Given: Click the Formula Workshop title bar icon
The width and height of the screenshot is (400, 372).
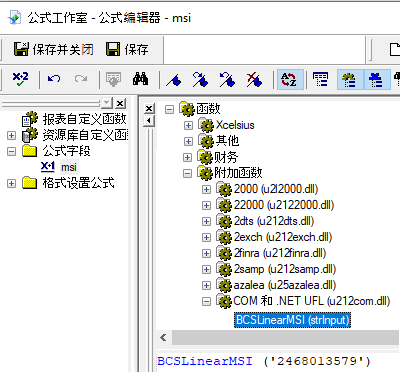Looking at the screenshot, I should (15, 18).
